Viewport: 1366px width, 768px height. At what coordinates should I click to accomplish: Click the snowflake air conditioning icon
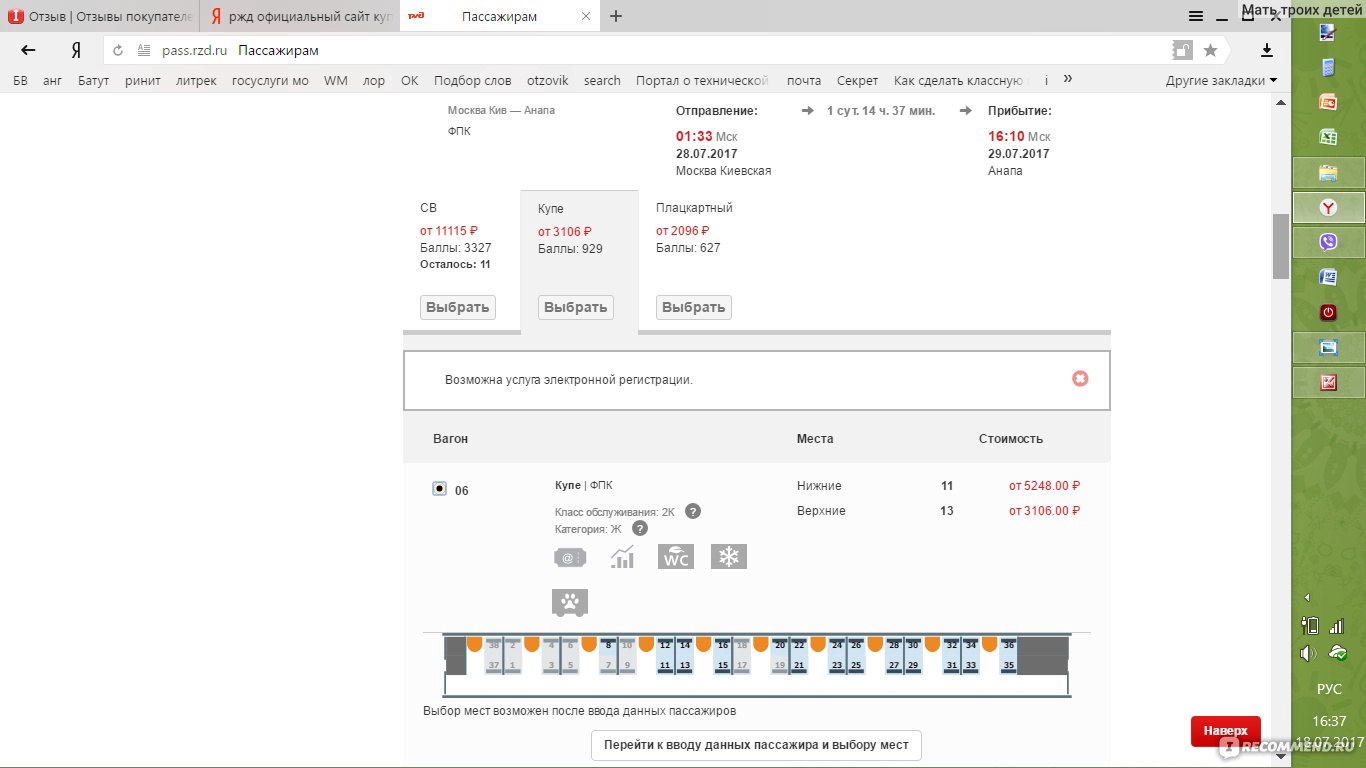coord(729,557)
